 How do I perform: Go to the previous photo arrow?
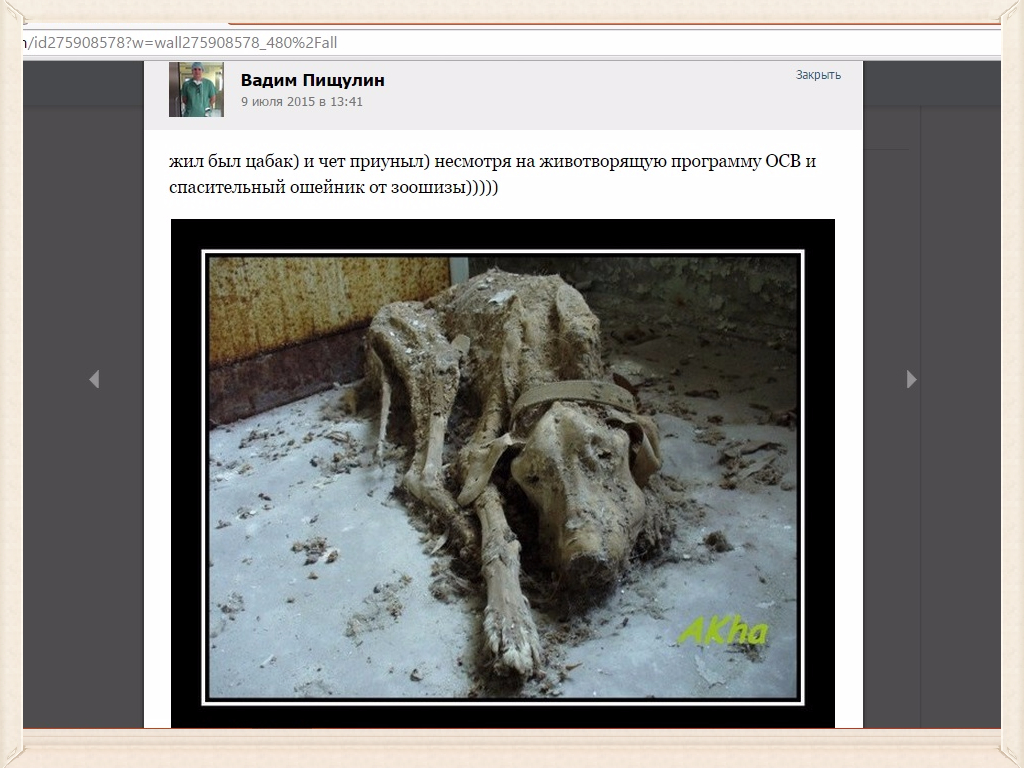pos(94,379)
